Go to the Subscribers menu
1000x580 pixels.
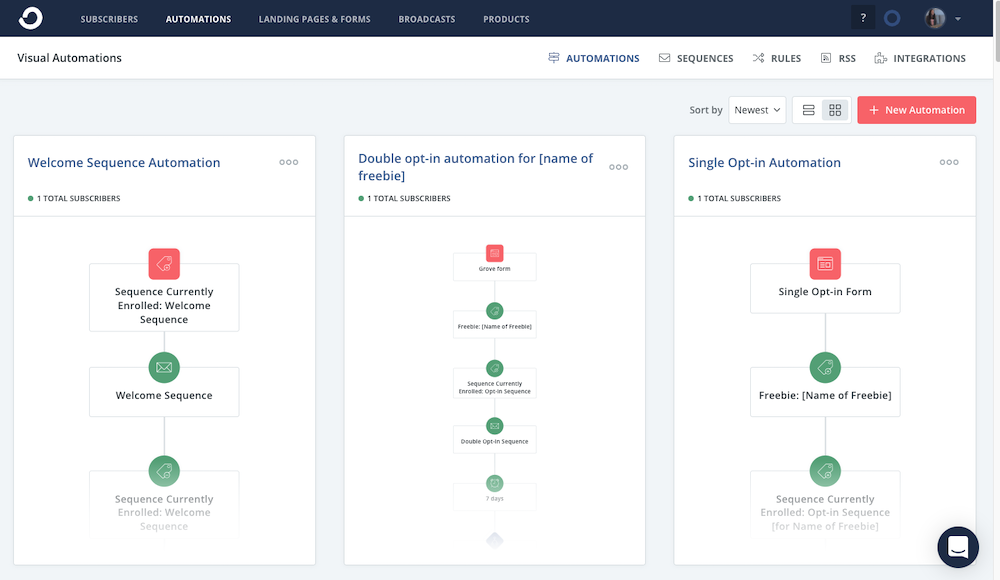109,19
